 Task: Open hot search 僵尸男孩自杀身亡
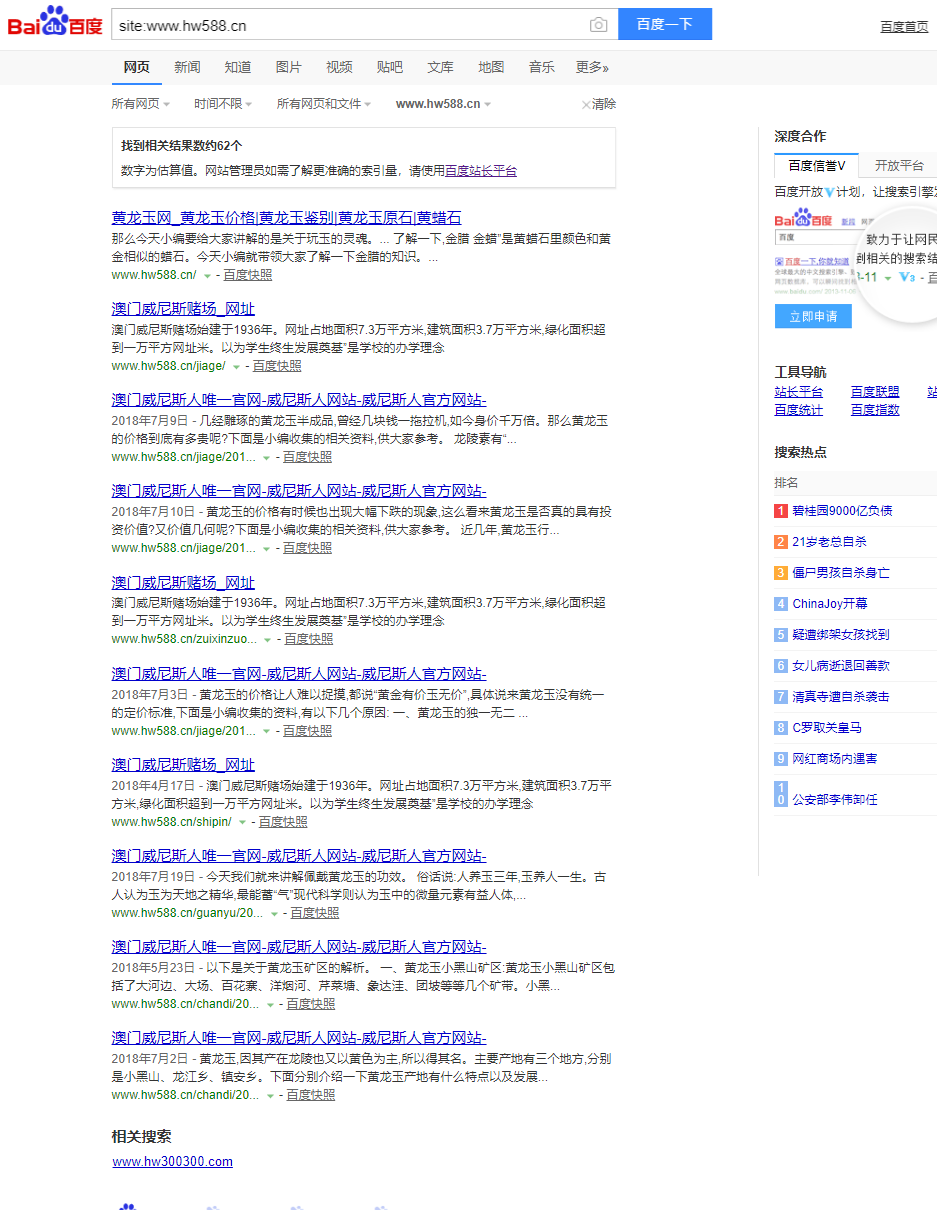coord(841,573)
